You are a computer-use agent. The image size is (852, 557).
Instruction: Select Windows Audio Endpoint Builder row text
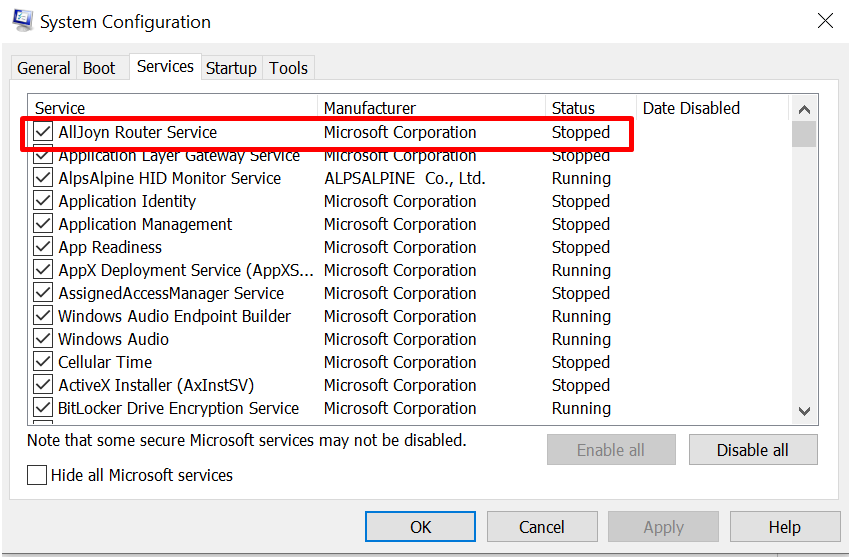[x=174, y=316]
